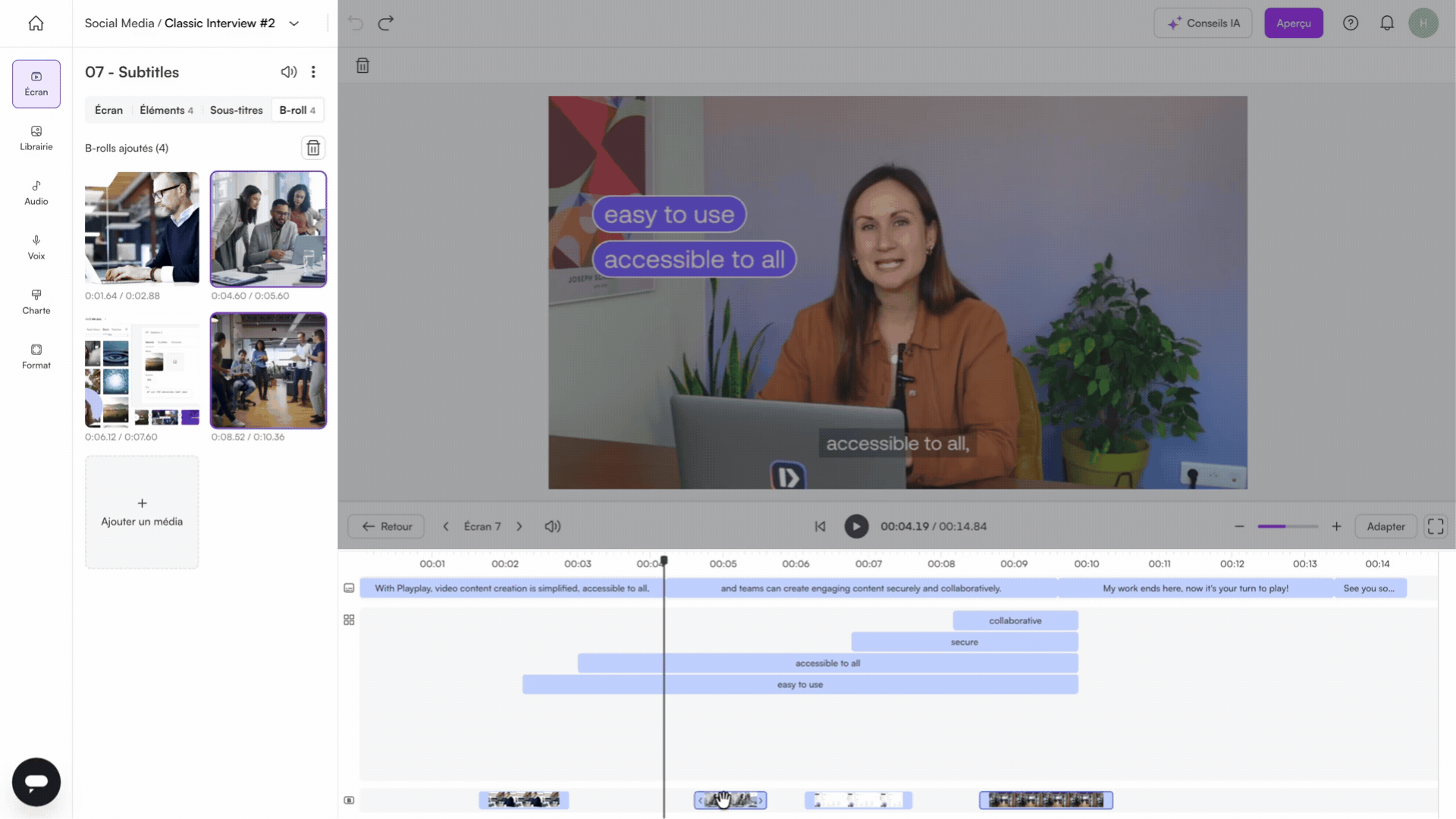Select B-roll thumbnail timed 0:08.52
The width and height of the screenshot is (1456, 819).
268,371
